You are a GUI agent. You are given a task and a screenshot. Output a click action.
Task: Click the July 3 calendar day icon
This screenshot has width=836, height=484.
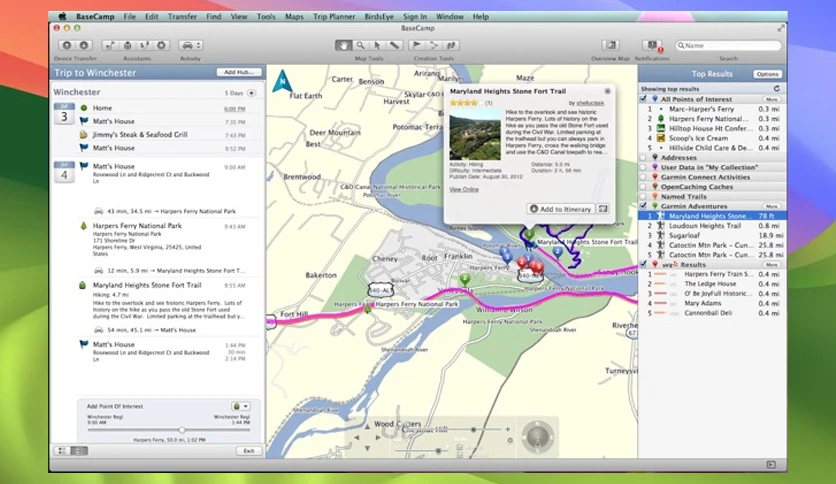[64, 114]
